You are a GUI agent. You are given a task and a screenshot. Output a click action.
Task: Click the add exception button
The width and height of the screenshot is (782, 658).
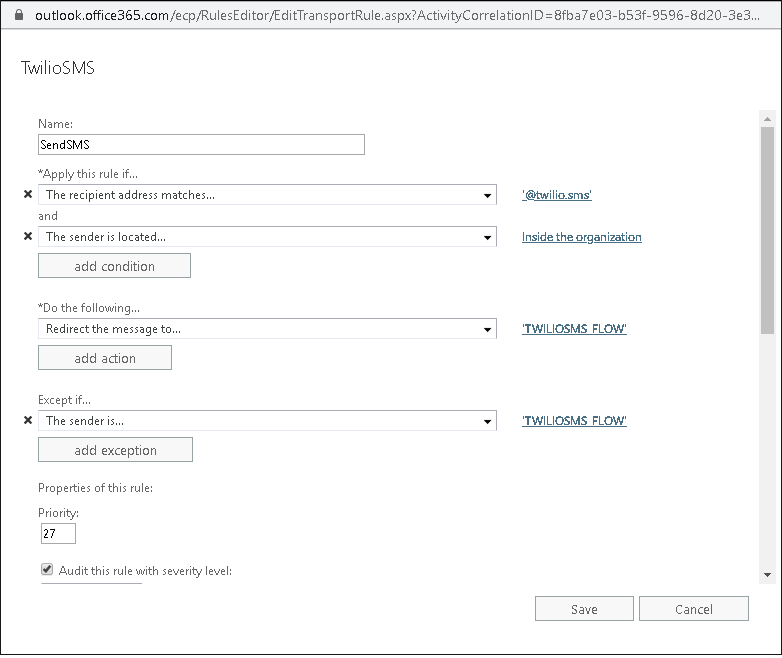pyautogui.click(x=115, y=449)
